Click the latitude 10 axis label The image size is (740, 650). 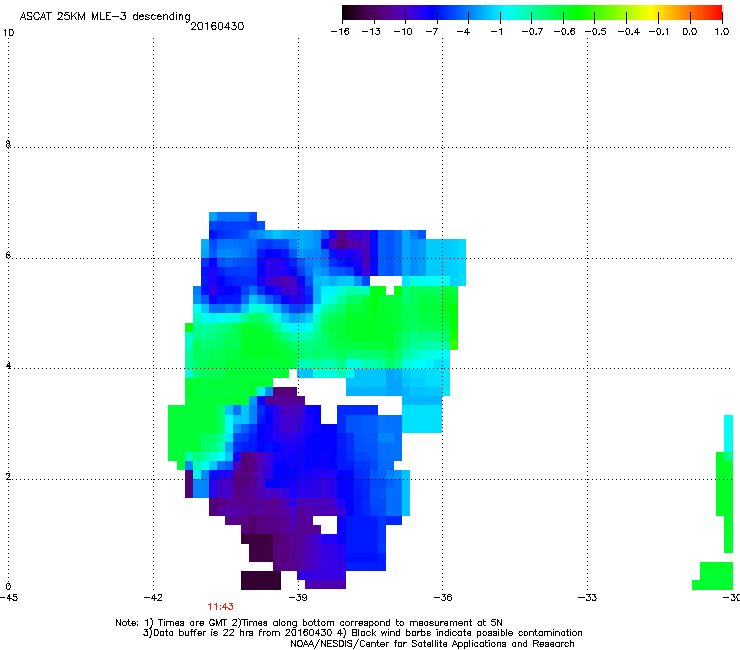coord(8,33)
